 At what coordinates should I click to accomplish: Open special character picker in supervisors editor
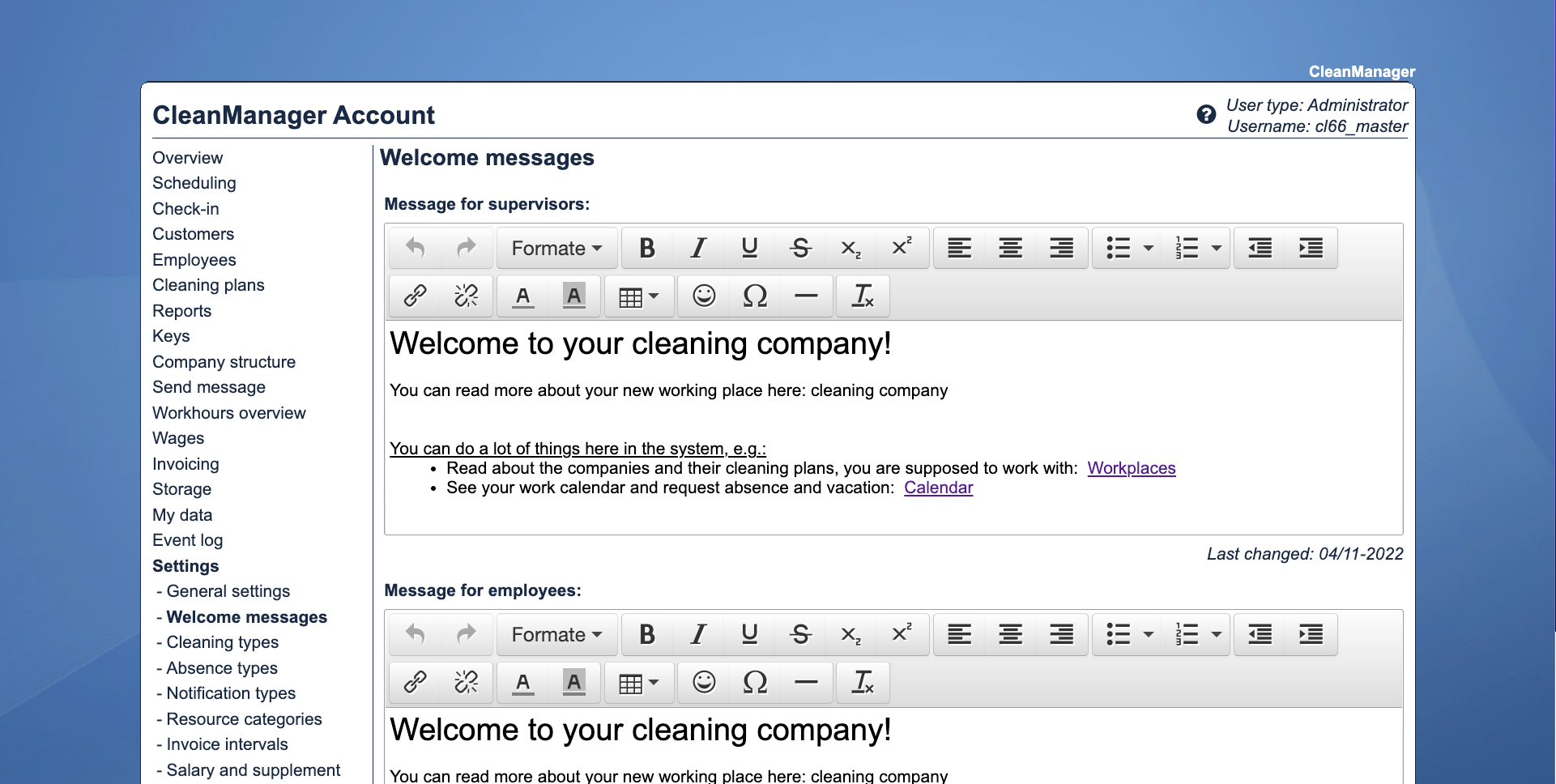755,296
